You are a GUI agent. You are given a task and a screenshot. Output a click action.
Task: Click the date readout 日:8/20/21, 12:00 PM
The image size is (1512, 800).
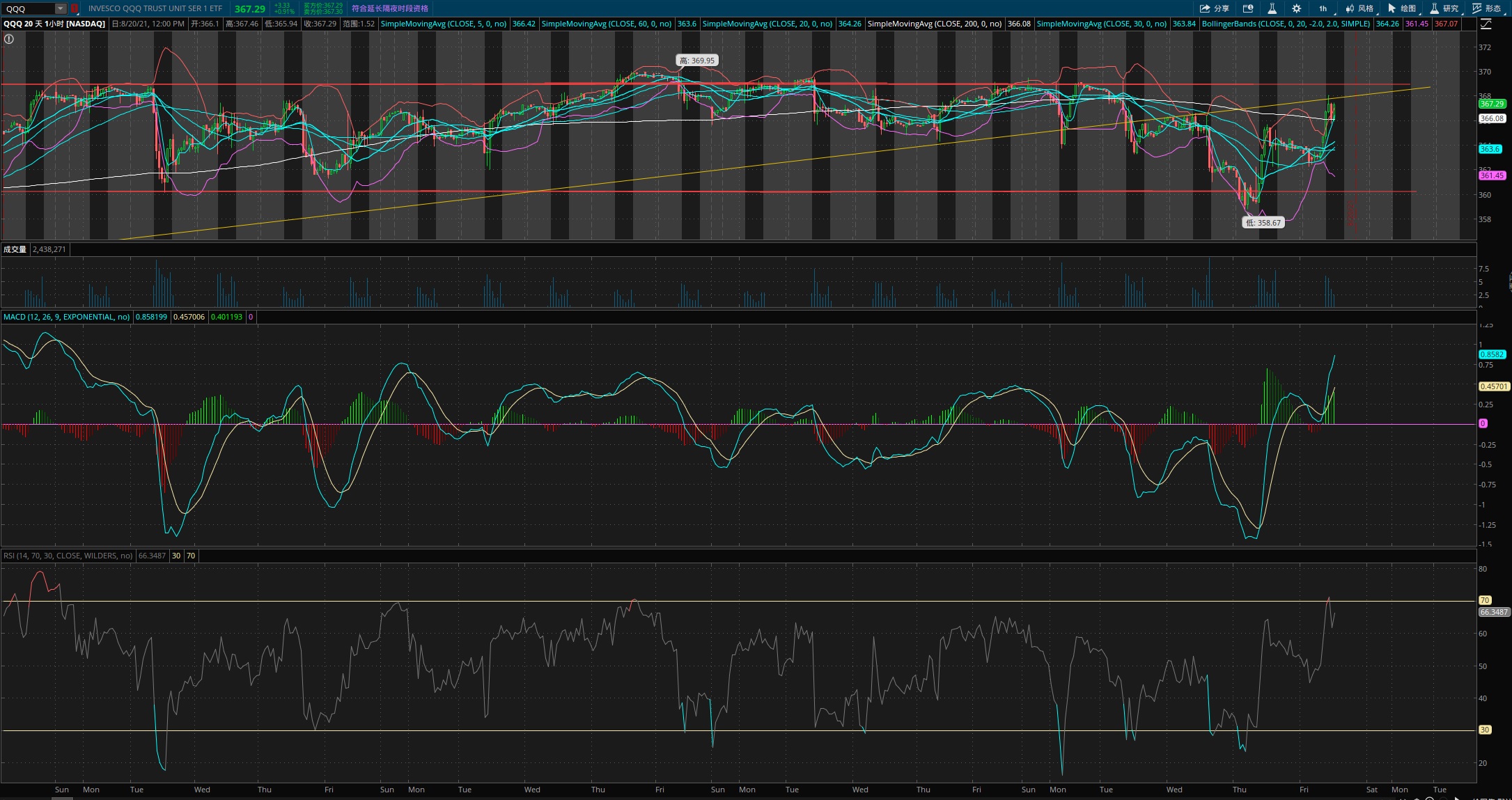(148, 24)
